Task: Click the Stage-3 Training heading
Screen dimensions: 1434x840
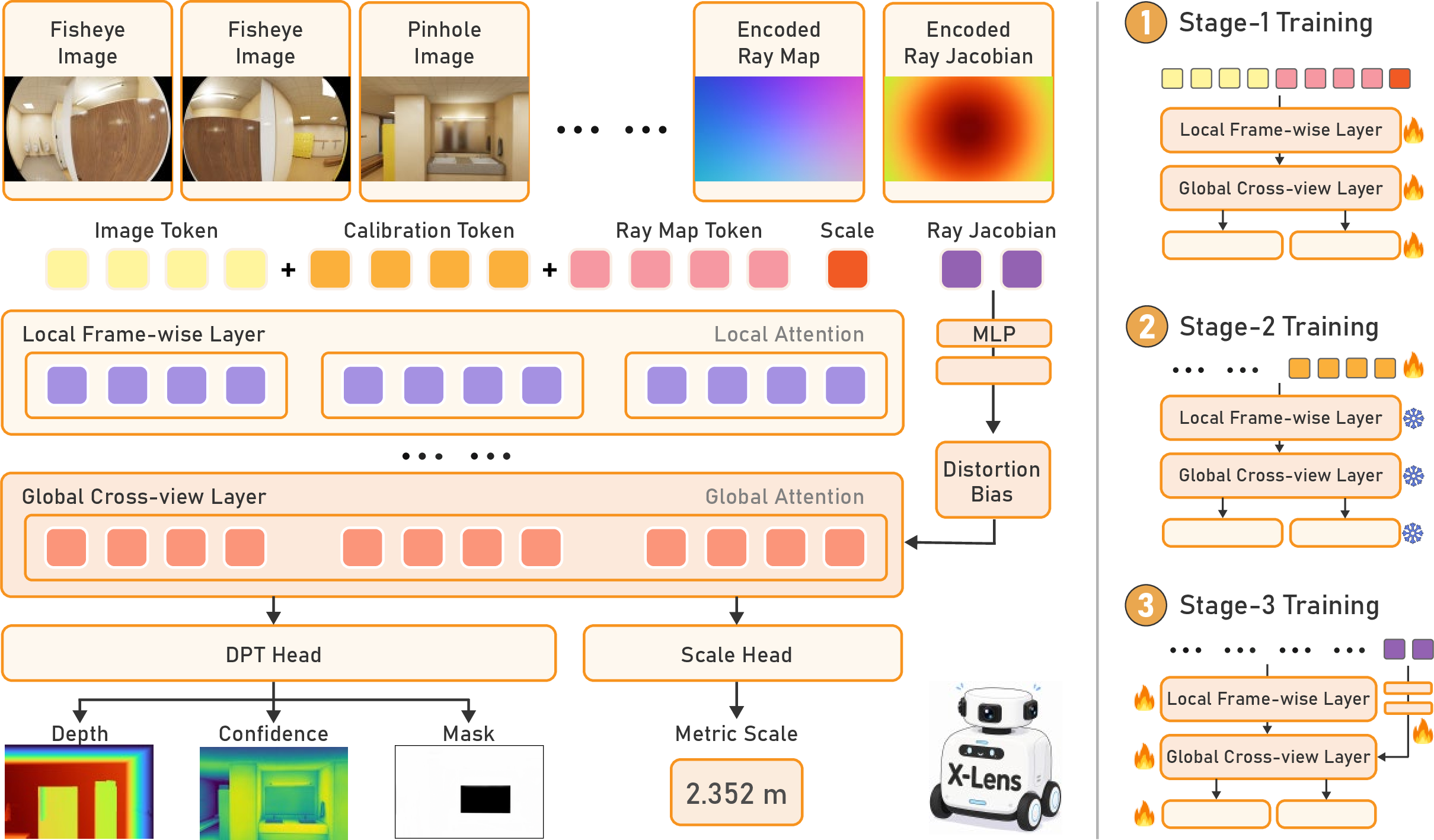Action: click(1279, 606)
